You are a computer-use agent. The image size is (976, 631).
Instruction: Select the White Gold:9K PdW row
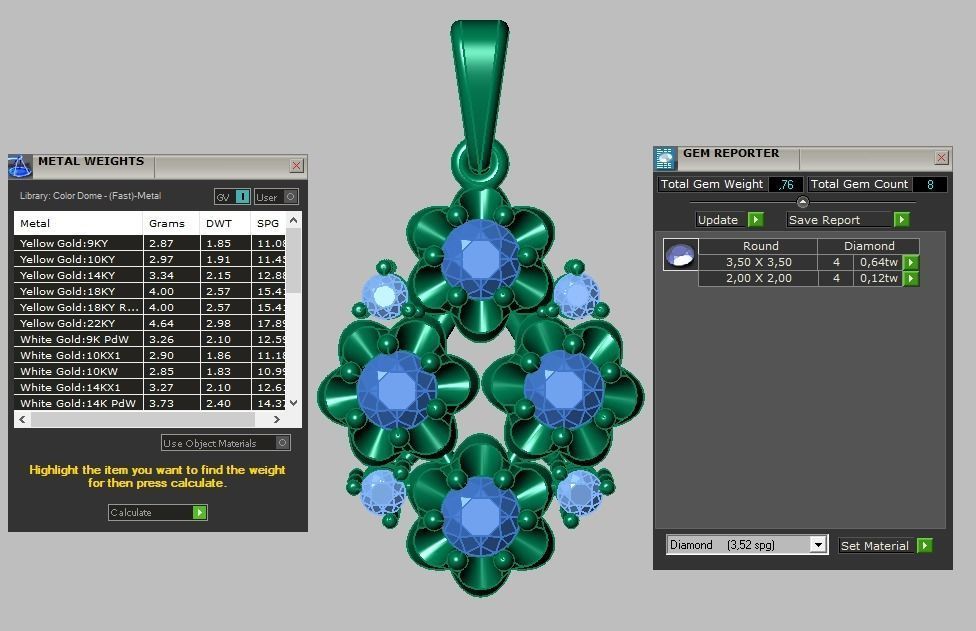(x=149, y=339)
